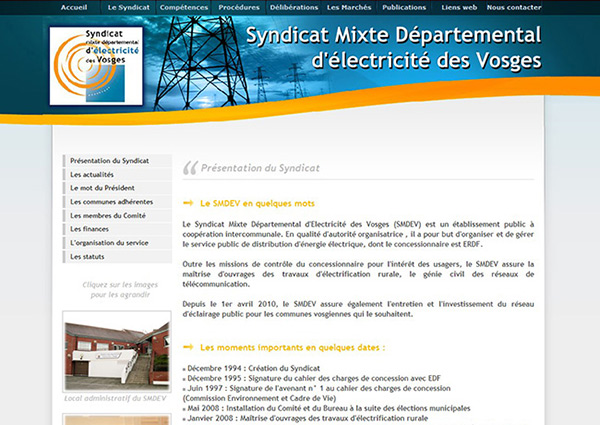Open Liens web menu item
Screen dimensions: 600x425
[459, 7]
